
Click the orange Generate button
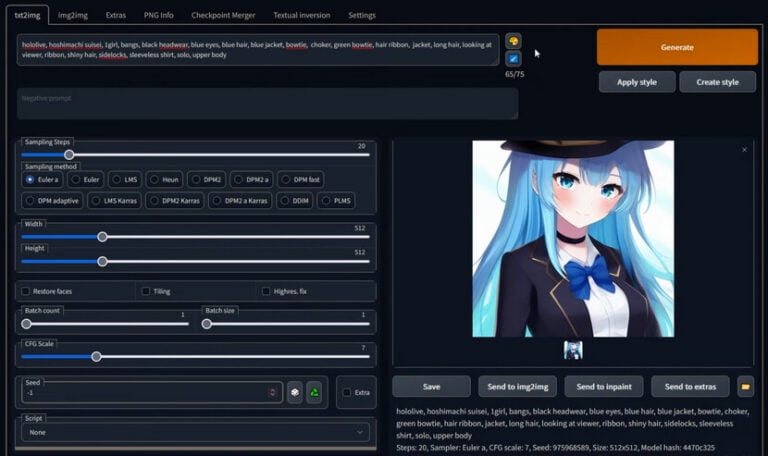[677, 47]
